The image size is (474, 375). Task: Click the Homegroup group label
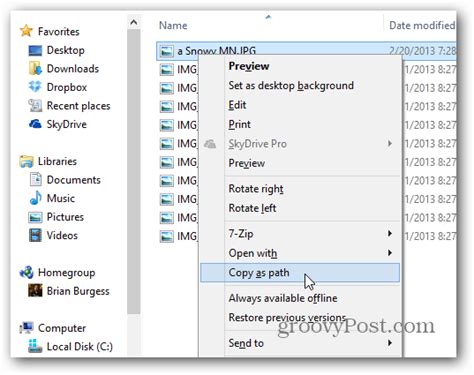[x=66, y=273]
